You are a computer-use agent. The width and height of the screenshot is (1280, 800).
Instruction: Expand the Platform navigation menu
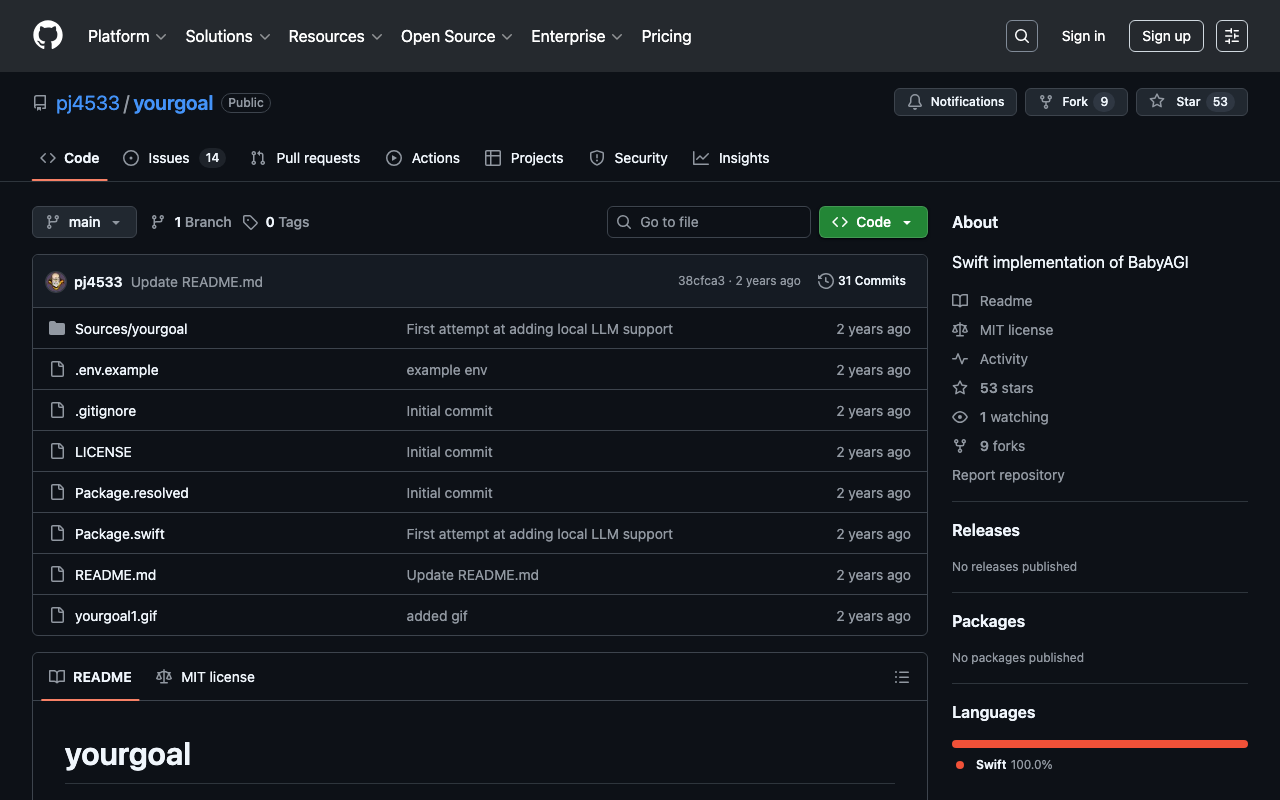(x=127, y=36)
